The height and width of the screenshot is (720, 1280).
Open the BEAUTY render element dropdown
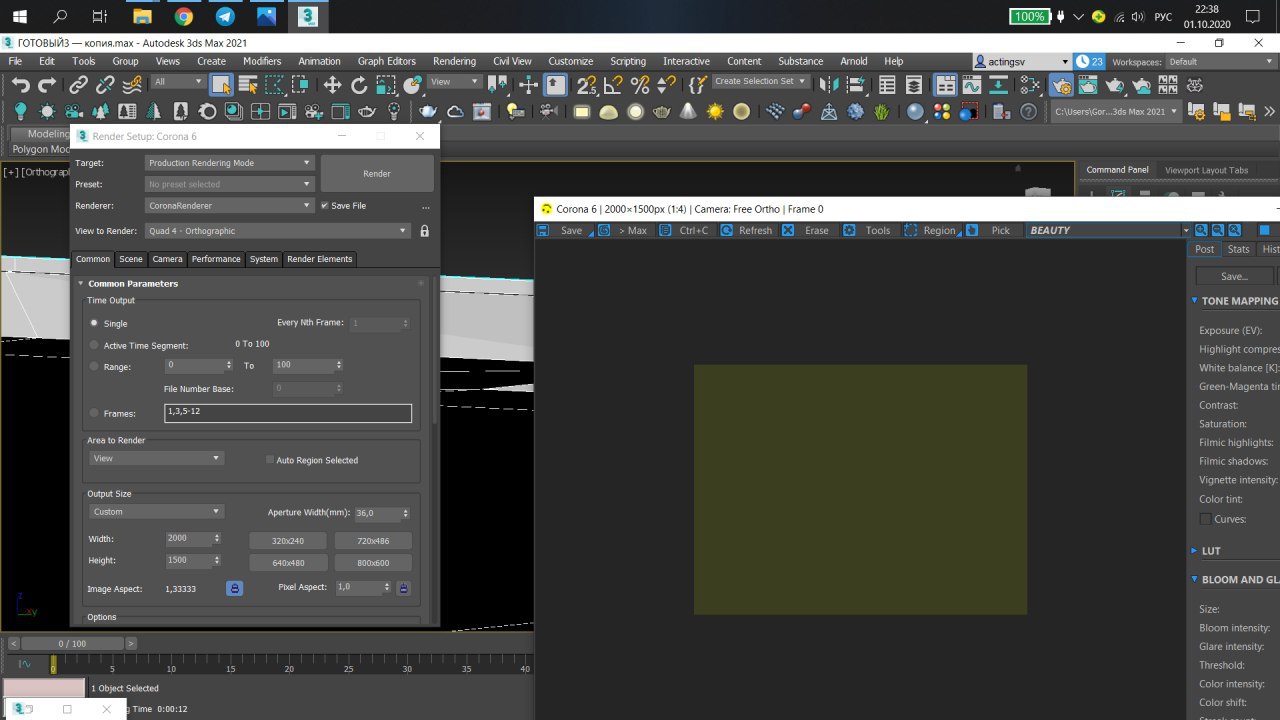pyautogui.click(x=1109, y=230)
